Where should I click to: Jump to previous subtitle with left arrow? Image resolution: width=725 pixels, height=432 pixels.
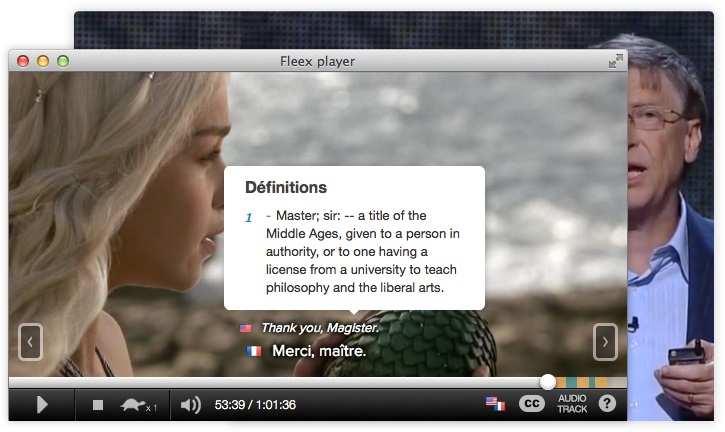pos(31,342)
